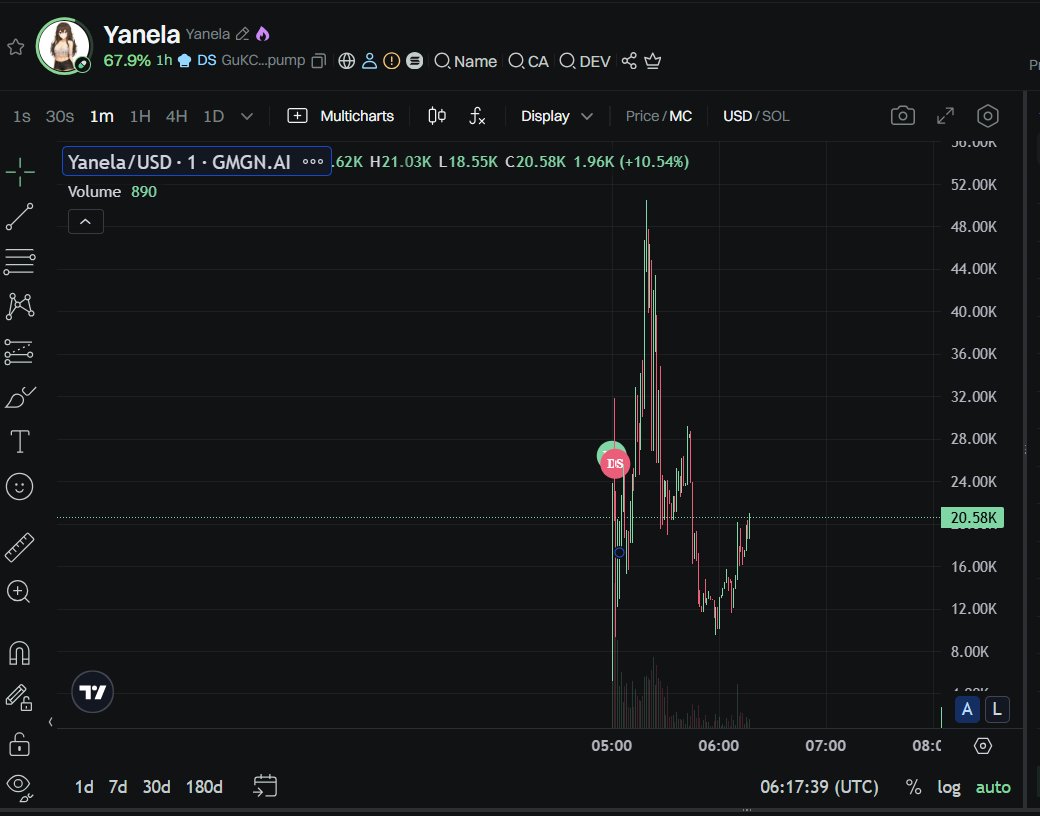Viewport: 1040px width, 816px height.
Task: Click the purple flame icon beside Yanela
Action: pos(263,34)
